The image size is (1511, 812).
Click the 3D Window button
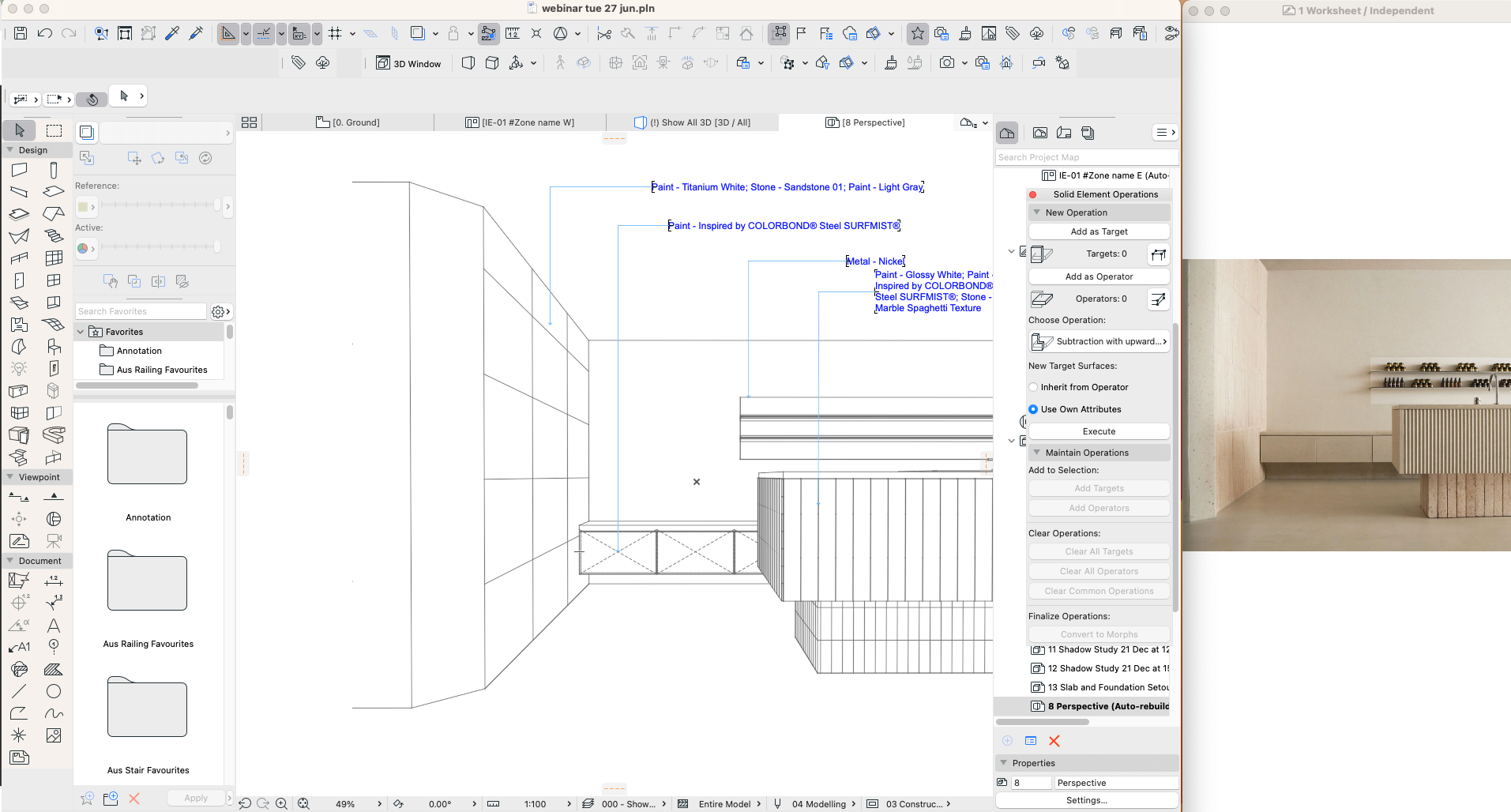pyautogui.click(x=408, y=63)
